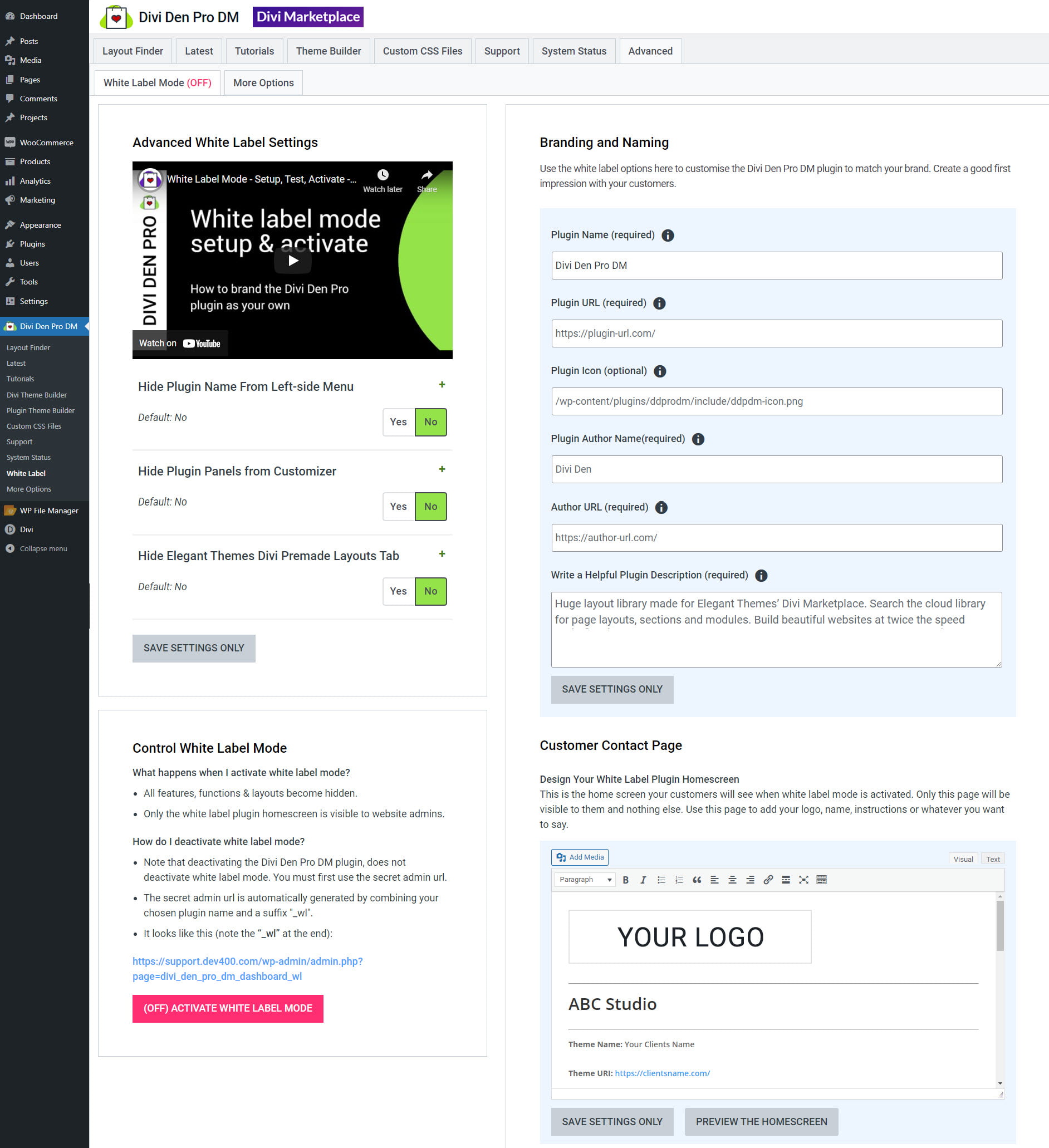Select No for Hide Plugin Panels from Customizer
Image resolution: width=1049 pixels, height=1148 pixels.
tap(430, 506)
